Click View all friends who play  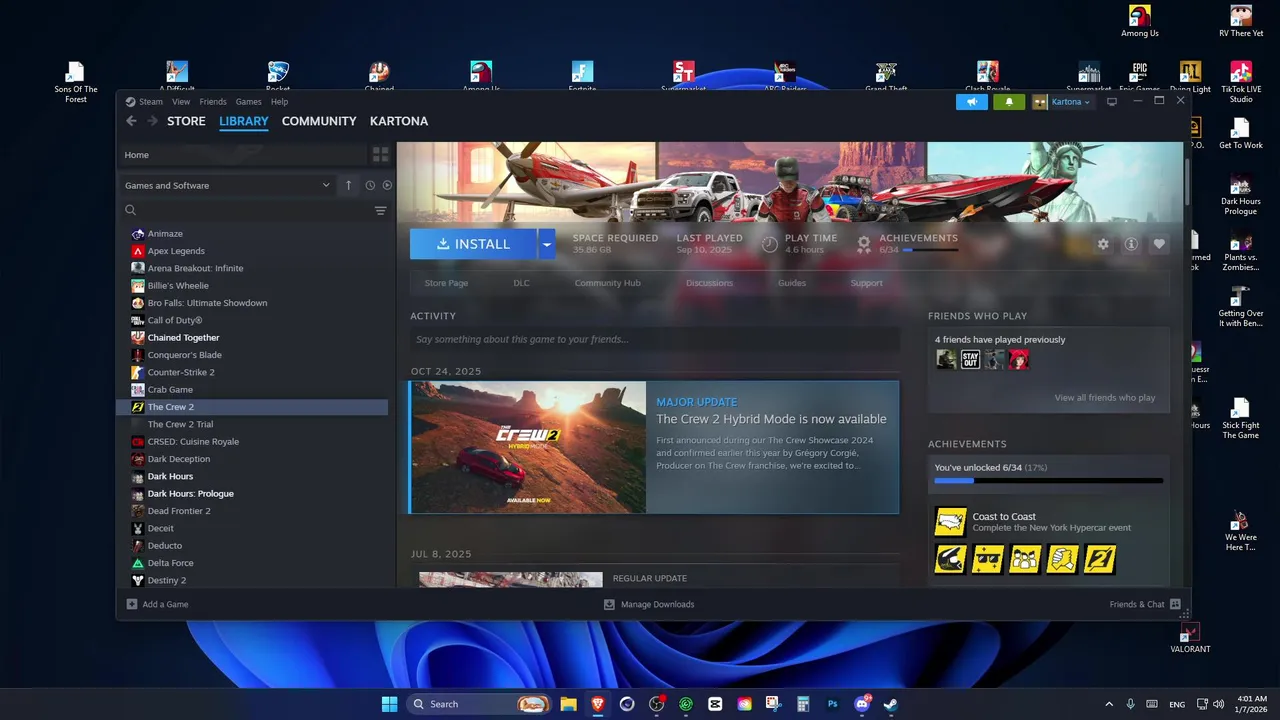coord(1104,398)
